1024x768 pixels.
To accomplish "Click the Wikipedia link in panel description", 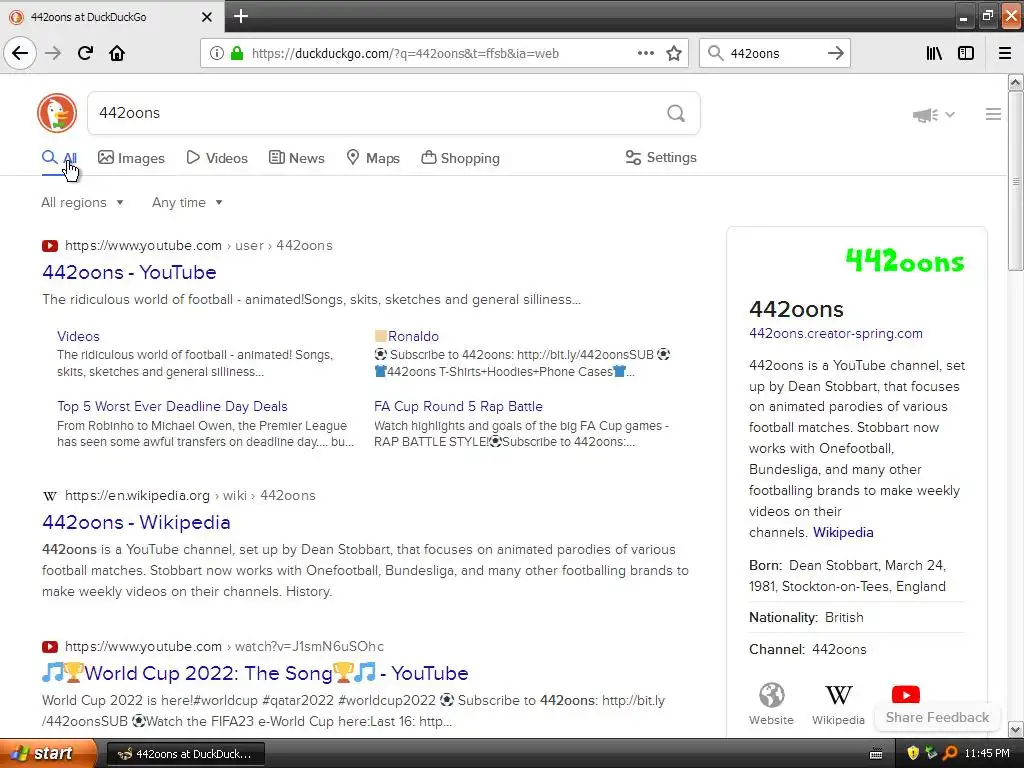I will tap(843, 532).
